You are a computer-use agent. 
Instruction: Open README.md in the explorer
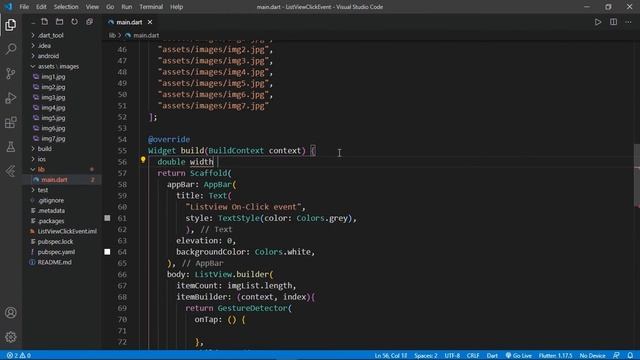[x=54, y=262]
